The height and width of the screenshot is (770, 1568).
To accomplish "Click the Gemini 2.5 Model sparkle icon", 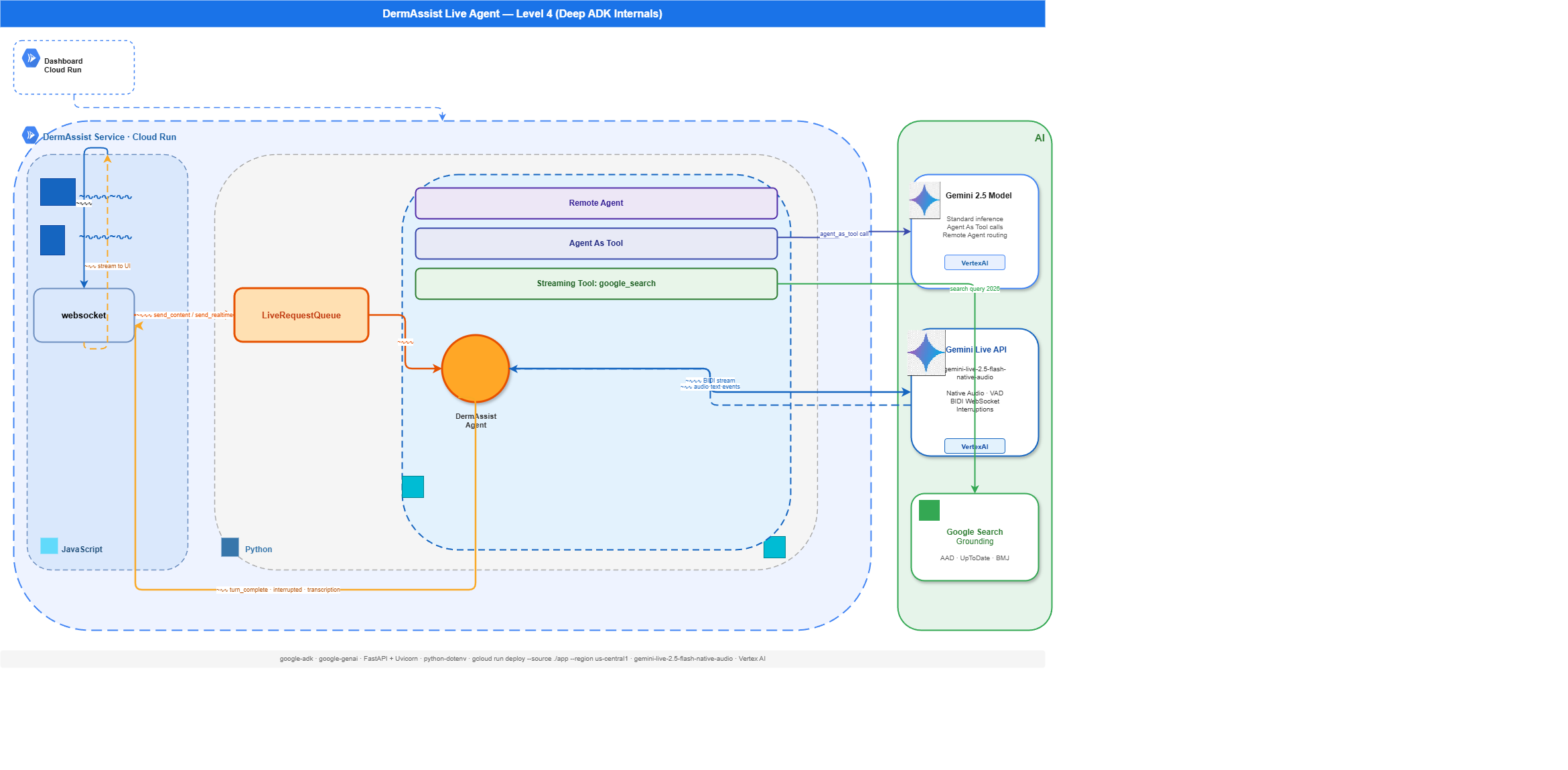I will tap(924, 200).
